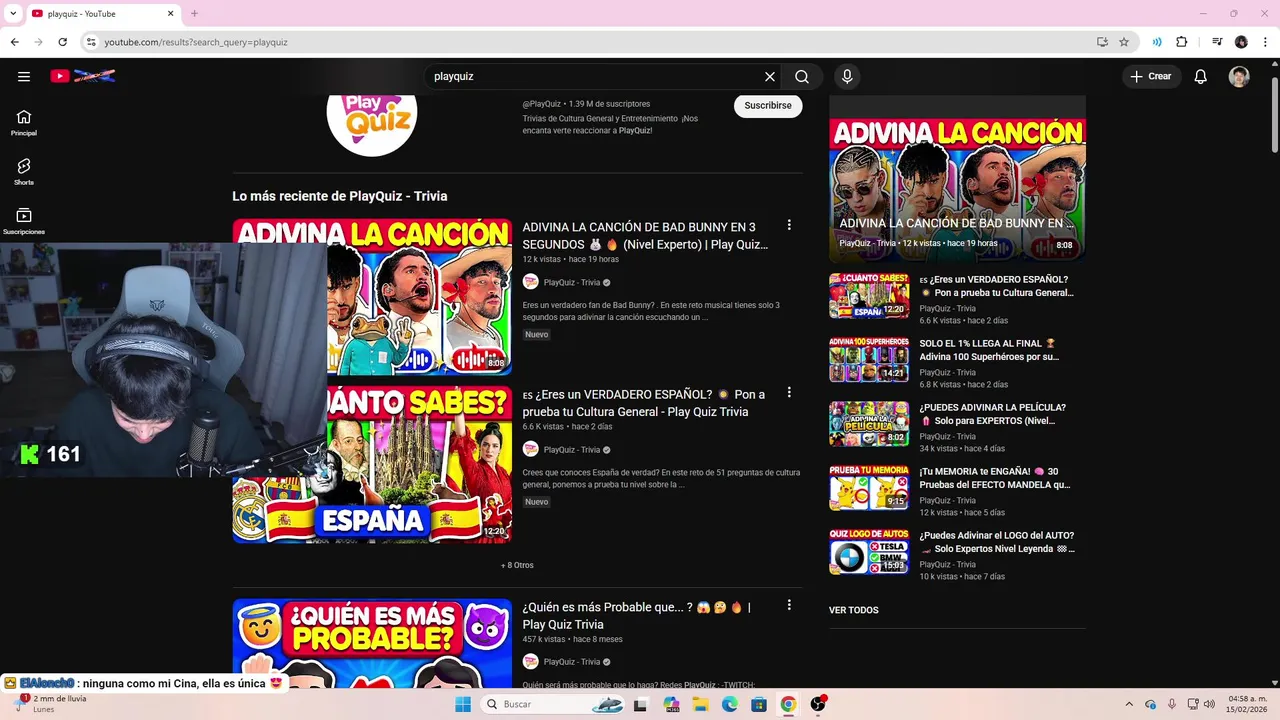The height and width of the screenshot is (720, 1280).
Task: Expand the + 8 Otros list
Action: [517, 565]
